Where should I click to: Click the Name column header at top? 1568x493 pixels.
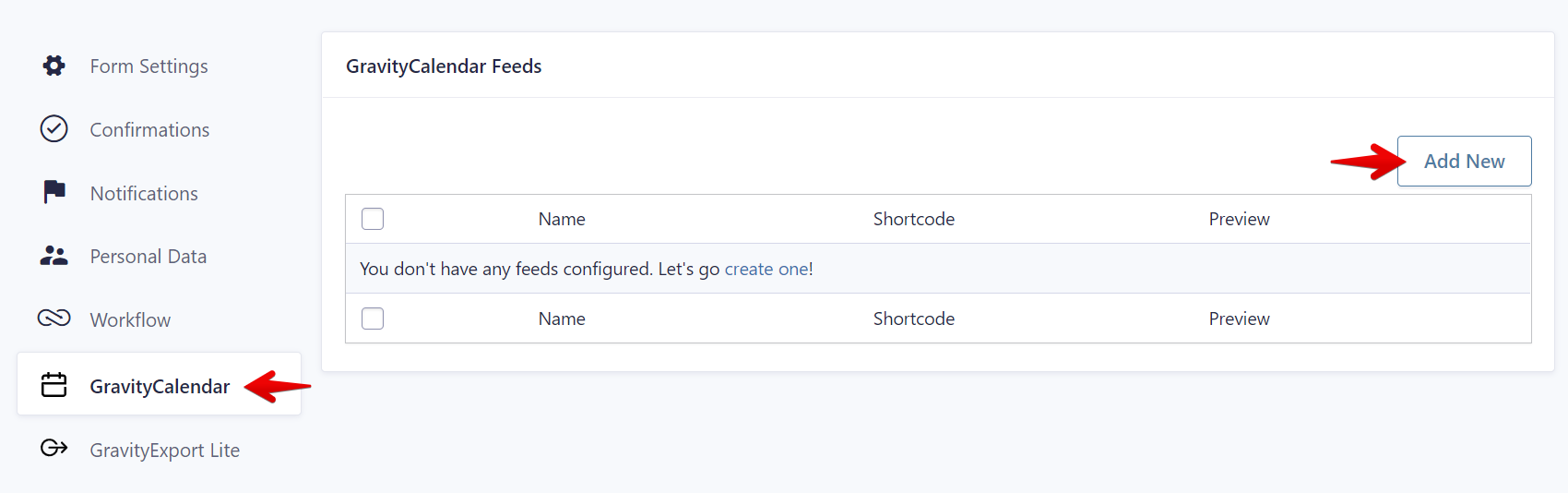[562, 219]
